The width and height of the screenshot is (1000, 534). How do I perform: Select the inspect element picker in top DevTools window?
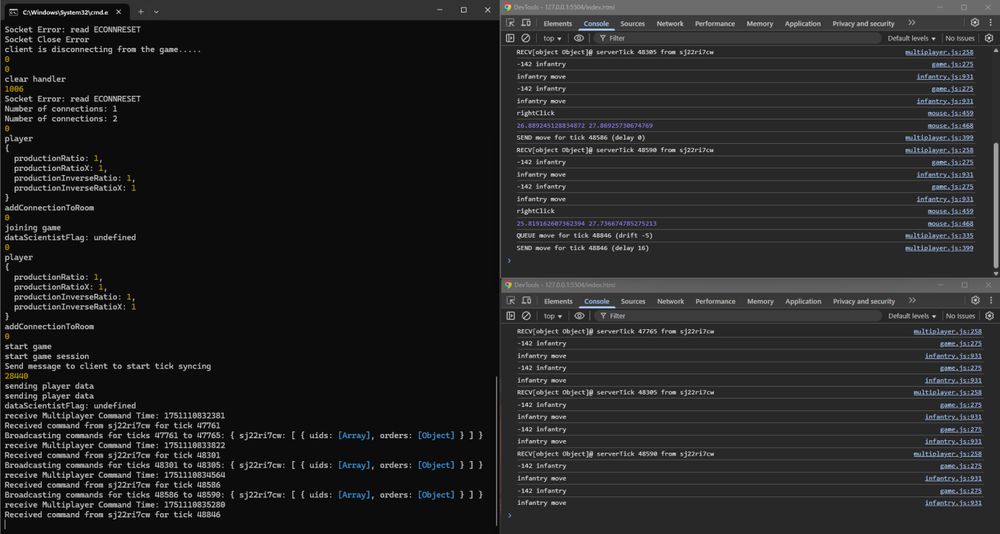click(x=510, y=24)
